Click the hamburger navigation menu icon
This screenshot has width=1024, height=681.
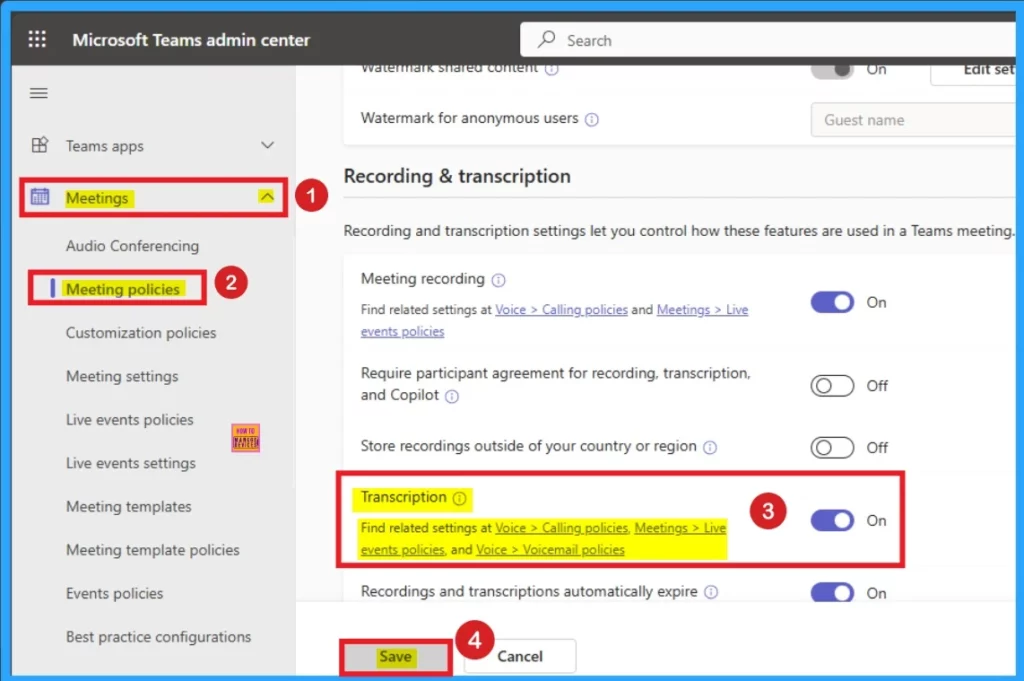tap(39, 93)
